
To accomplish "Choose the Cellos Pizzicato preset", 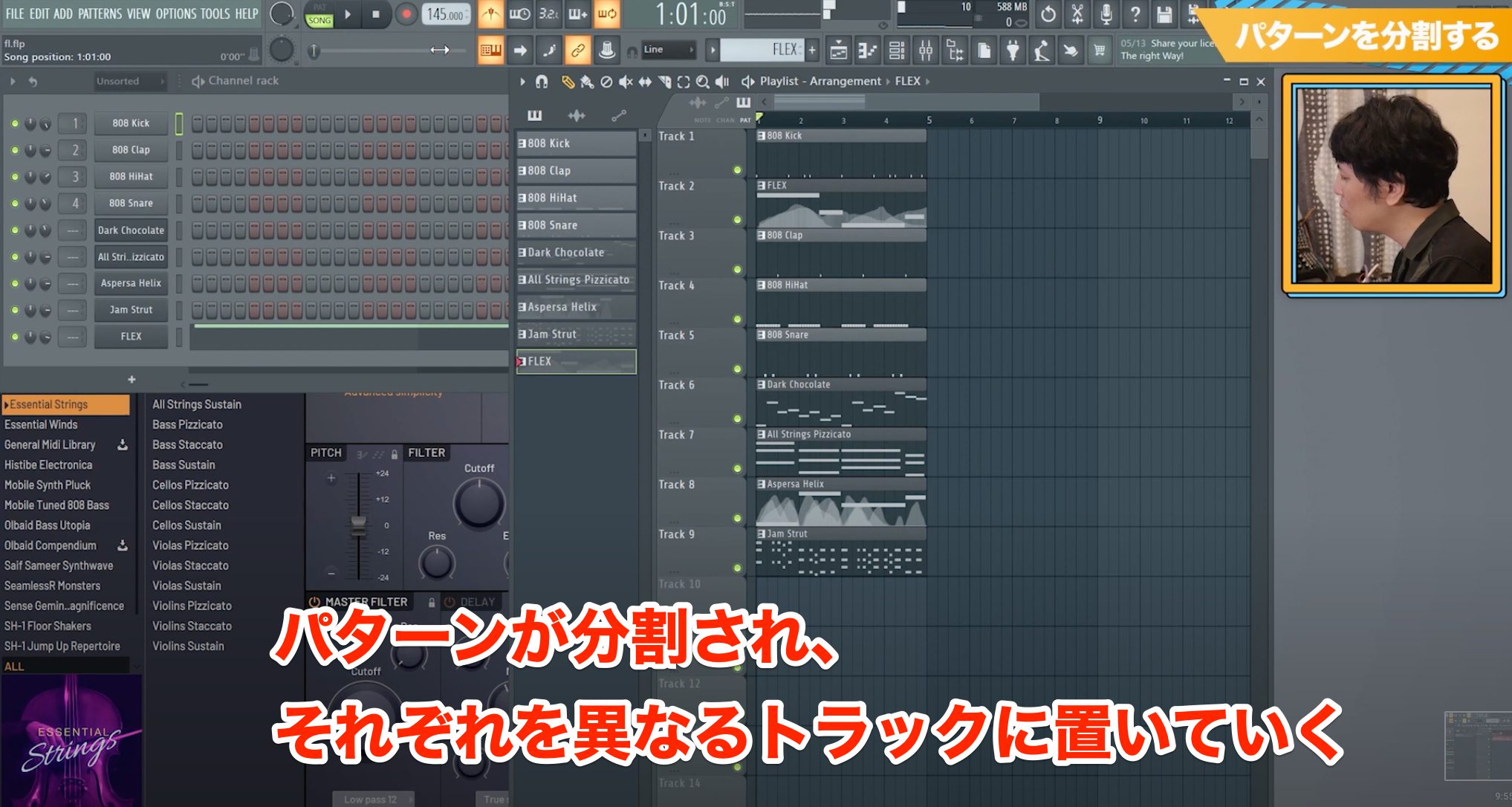I will click(x=190, y=484).
